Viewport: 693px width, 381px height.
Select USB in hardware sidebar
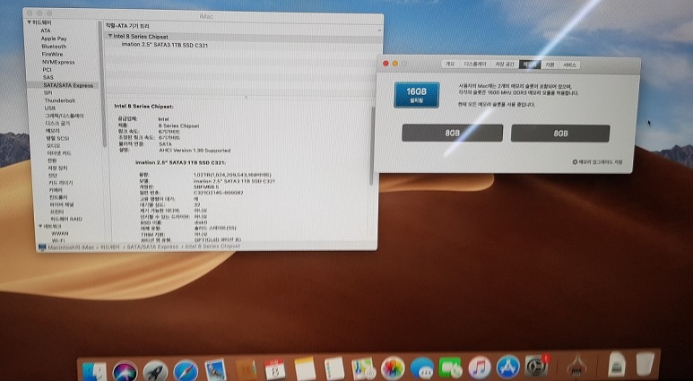(50, 108)
